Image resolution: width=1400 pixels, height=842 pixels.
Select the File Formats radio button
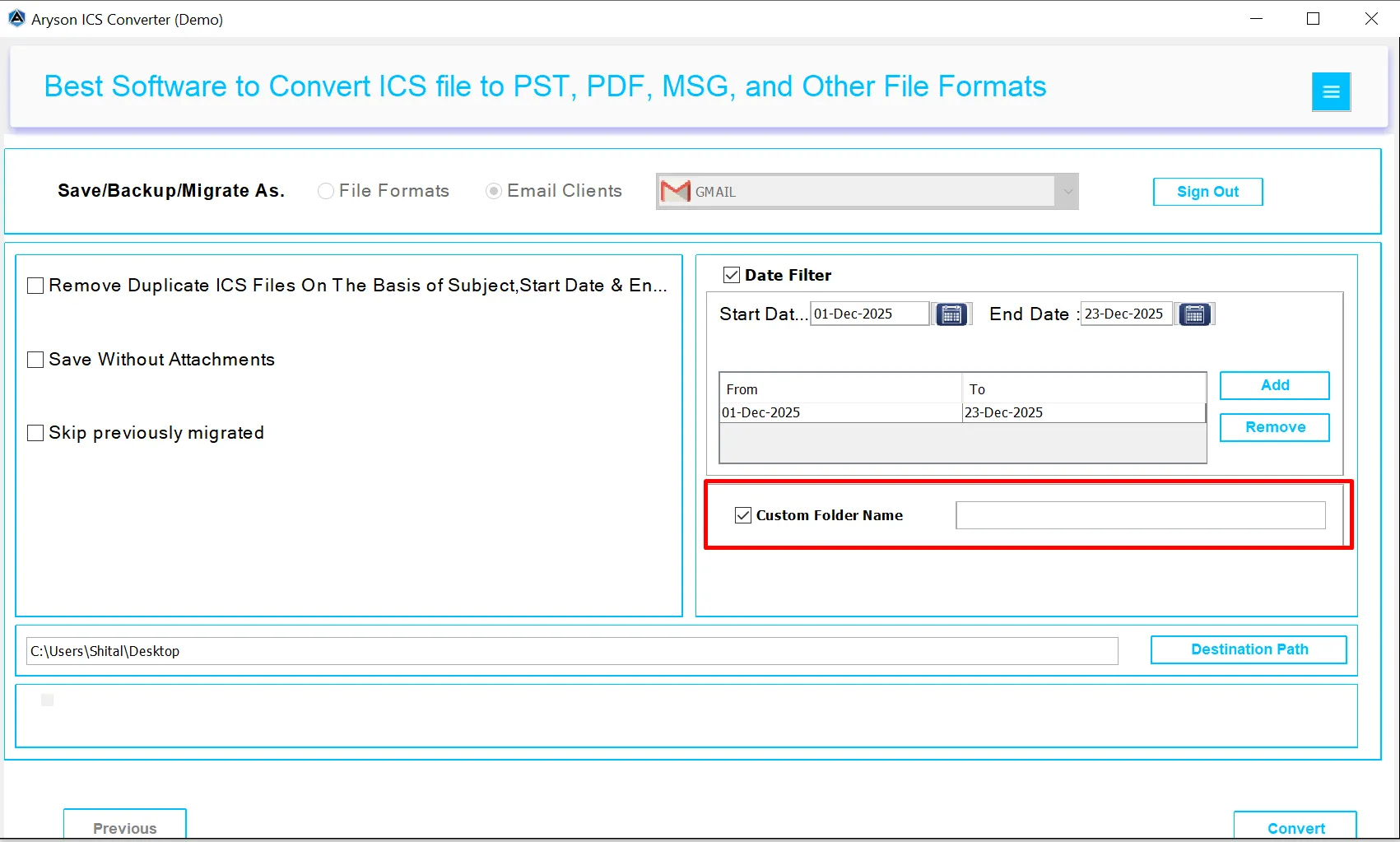point(326,191)
